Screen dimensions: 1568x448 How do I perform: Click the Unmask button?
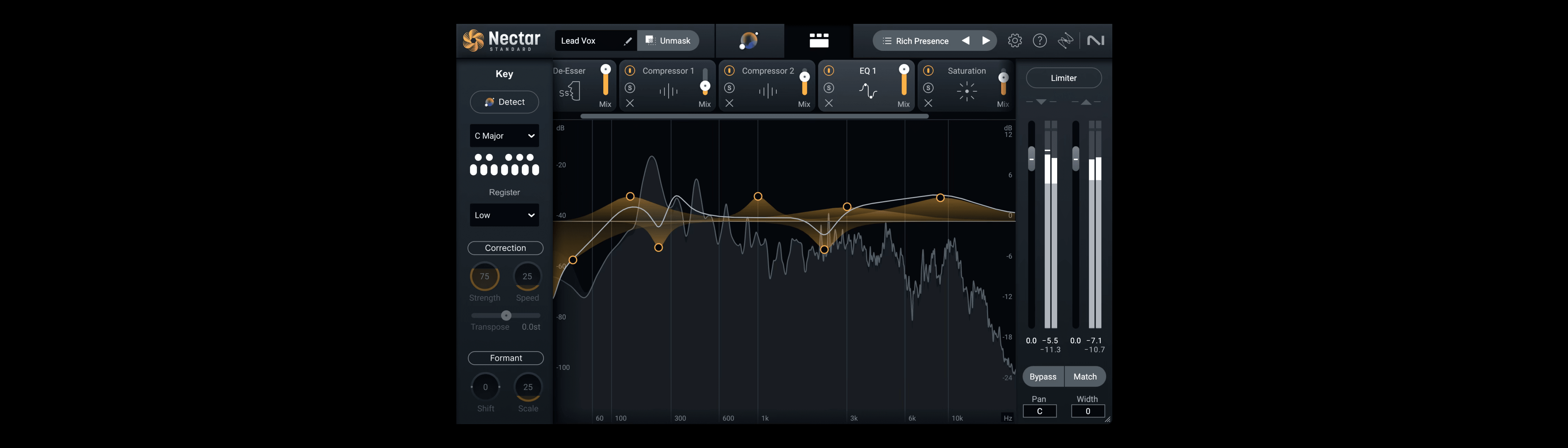click(x=668, y=41)
